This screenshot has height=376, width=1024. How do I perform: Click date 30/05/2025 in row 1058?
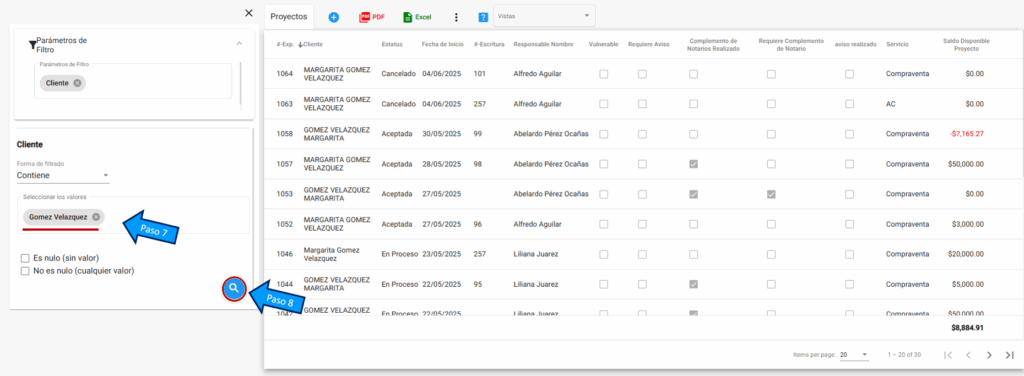[441, 134]
